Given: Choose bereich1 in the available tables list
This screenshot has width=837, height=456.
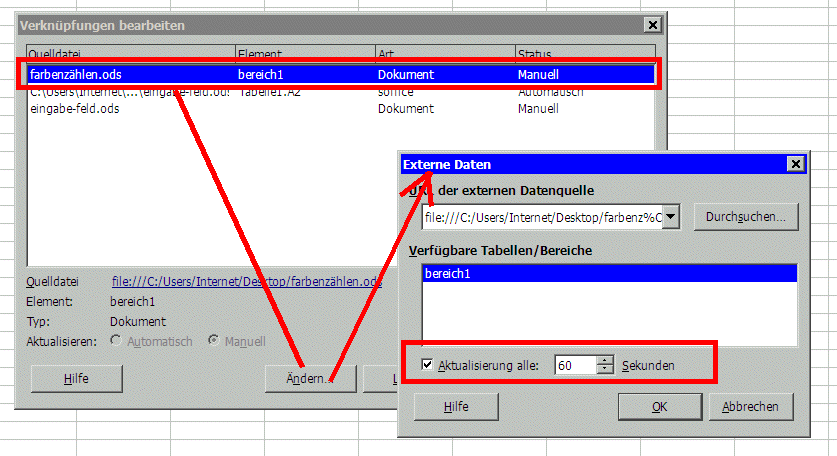Looking at the screenshot, I should (x=447, y=273).
